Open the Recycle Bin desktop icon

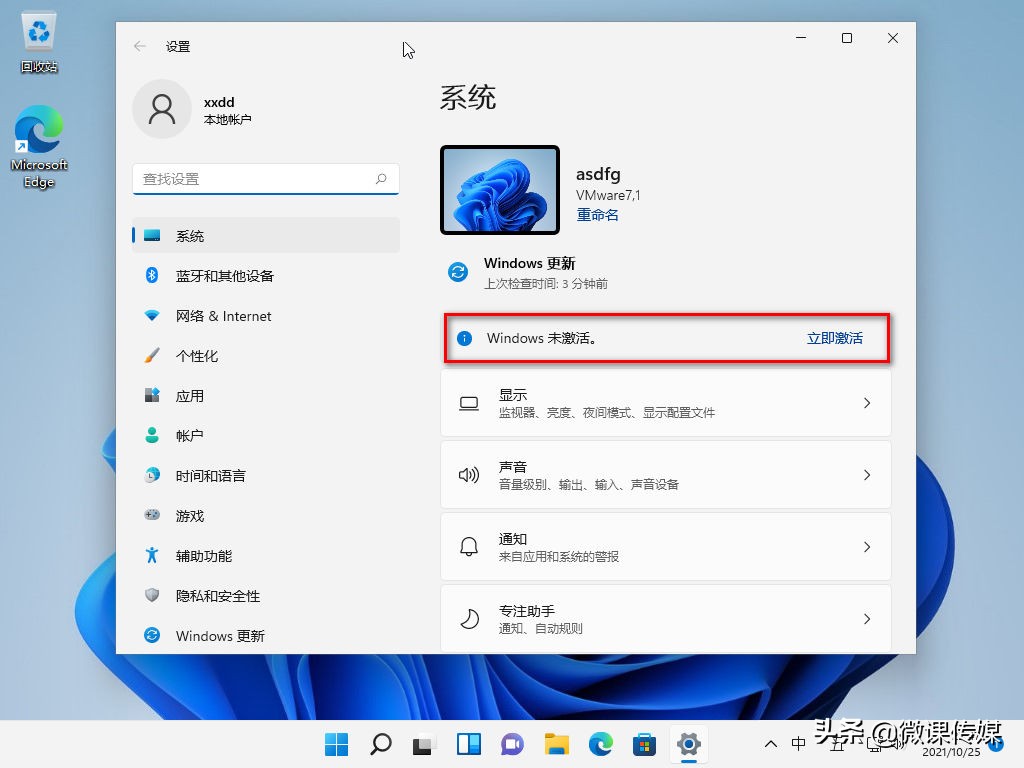pos(39,44)
